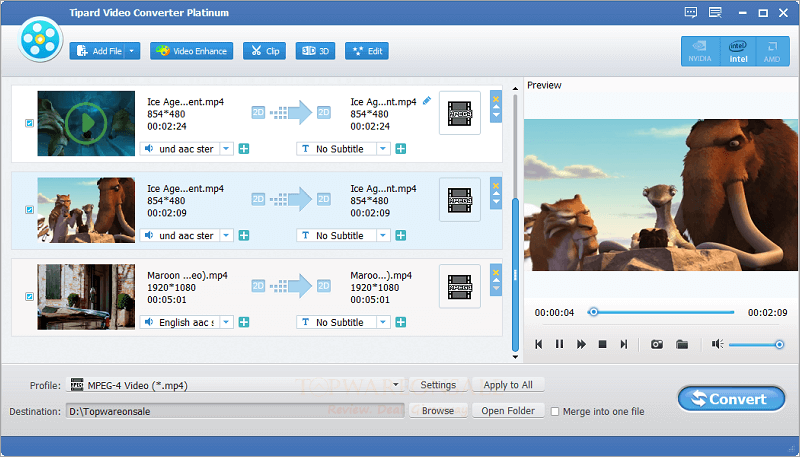800x457 pixels.
Task: Open the 3D settings tool
Action: tap(315, 51)
